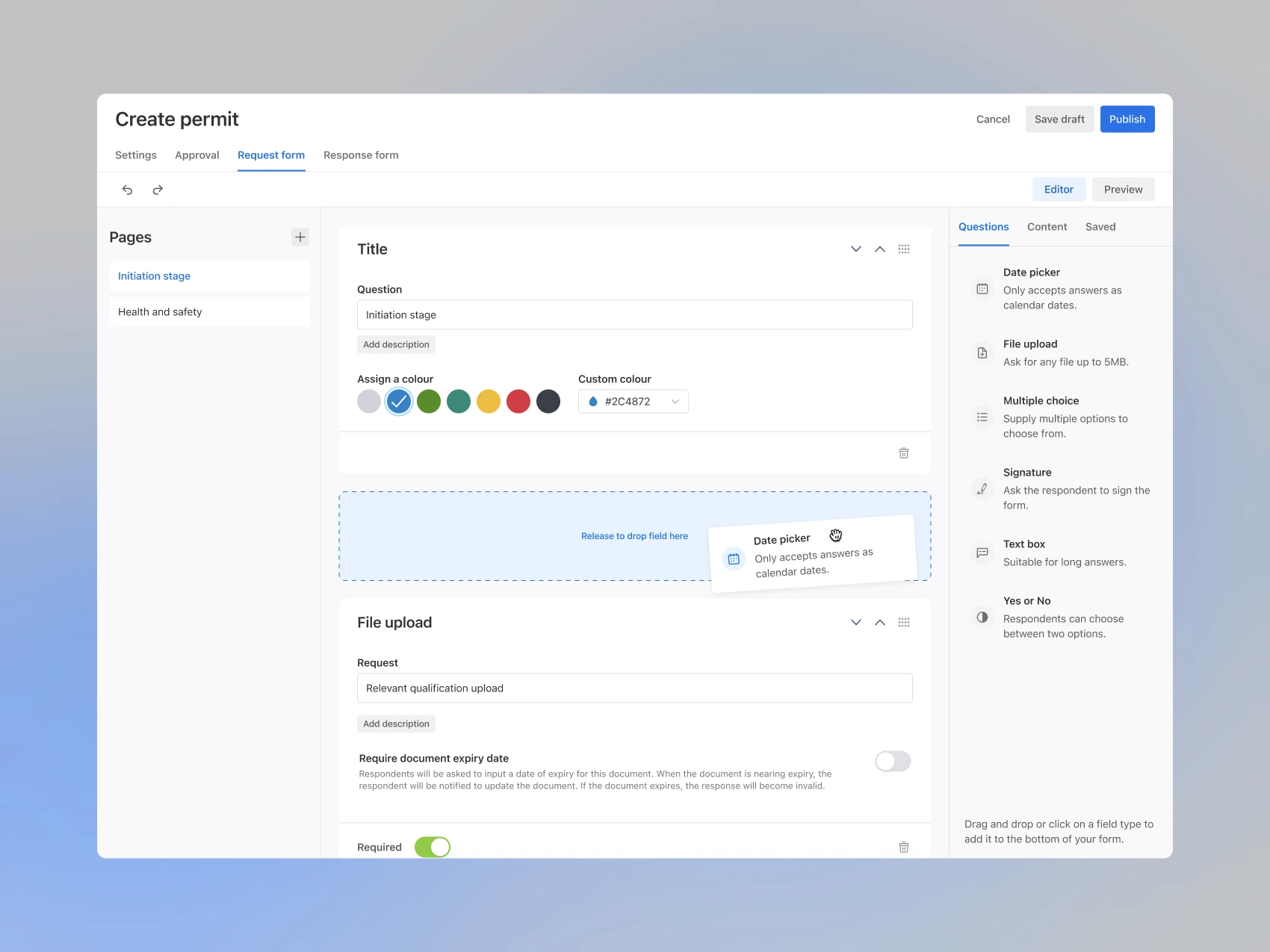Image resolution: width=1270 pixels, height=952 pixels.
Task: Select the Date picker field type icon
Action: (x=982, y=289)
